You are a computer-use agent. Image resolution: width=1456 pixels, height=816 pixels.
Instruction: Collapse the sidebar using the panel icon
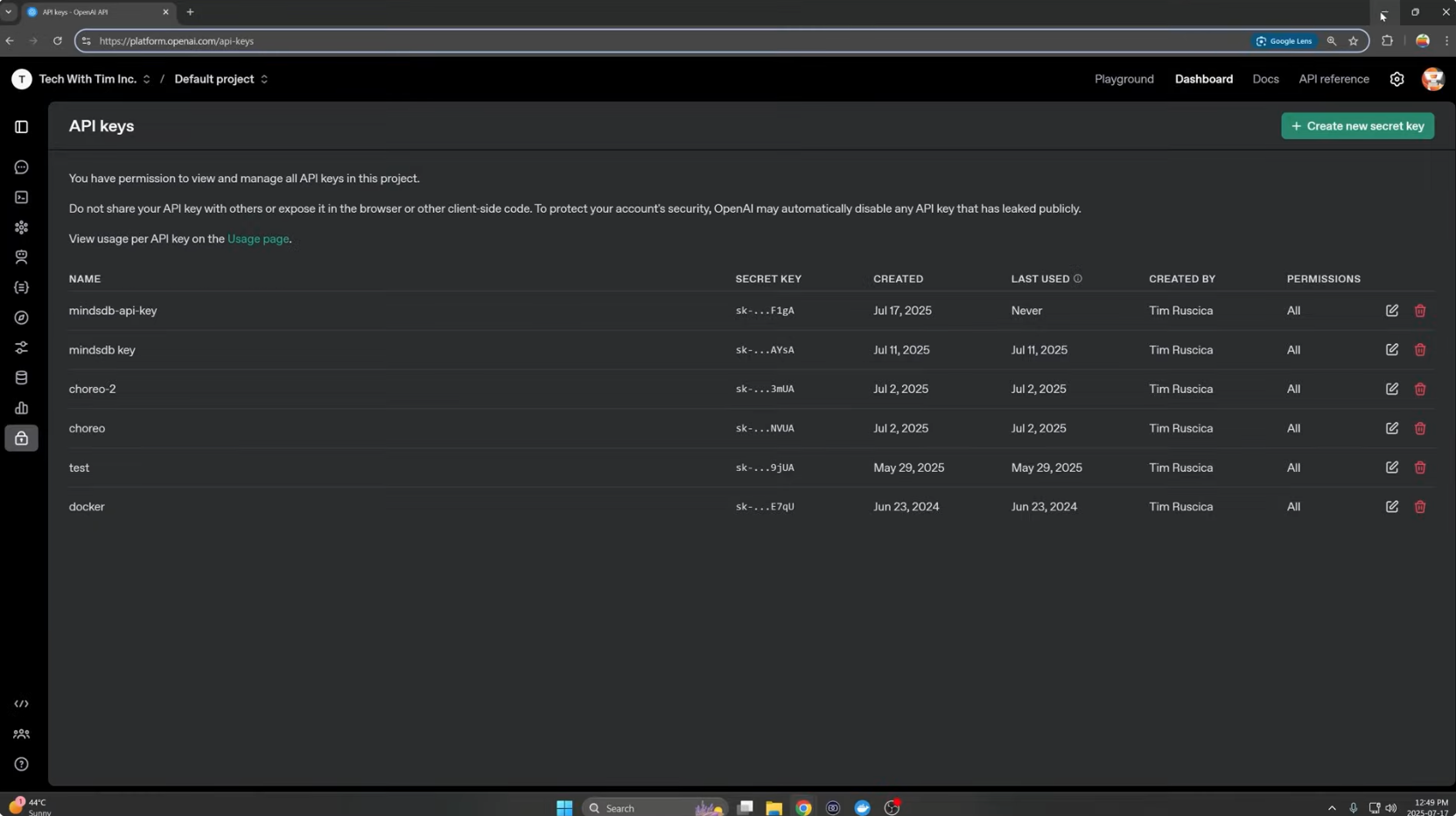(x=21, y=127)
